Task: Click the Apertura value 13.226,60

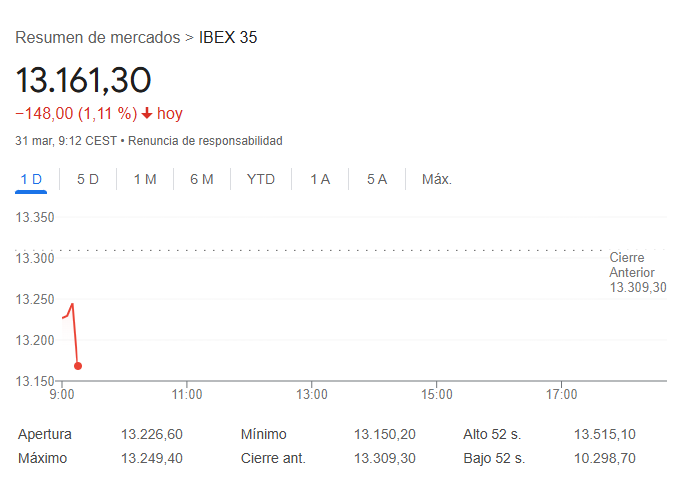Action: (152, 434)
